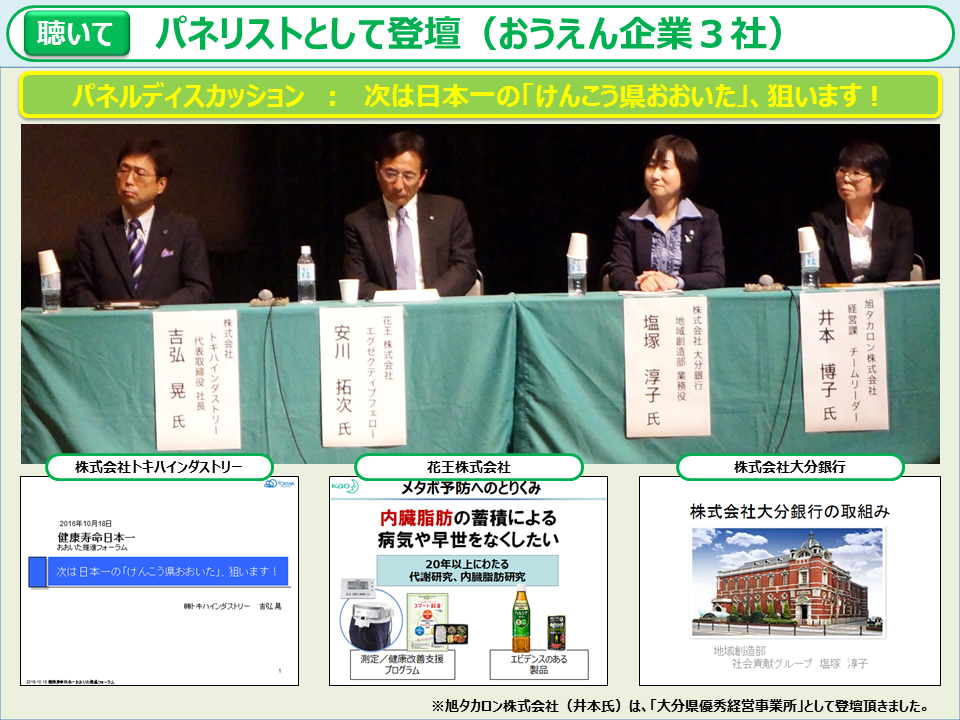
Task: Click the red brick bank building photo
Action: (787, 582)
